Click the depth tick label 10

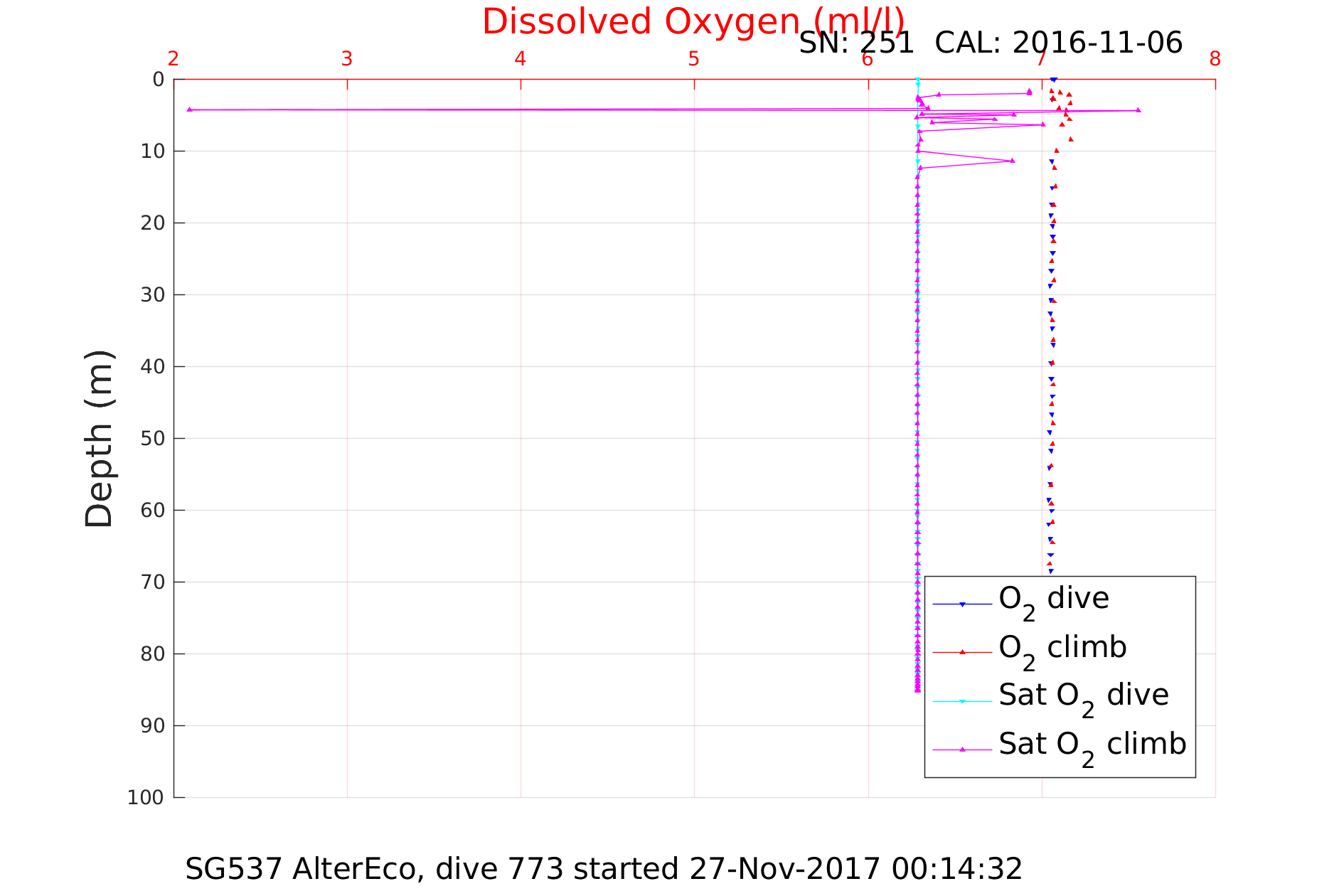153,151
